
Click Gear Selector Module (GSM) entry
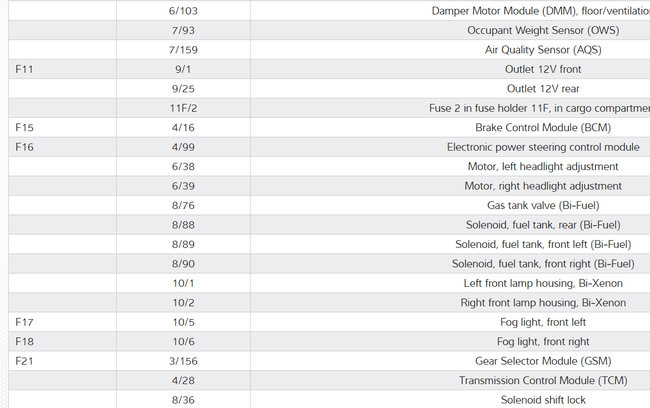click(x=543, y=361)
